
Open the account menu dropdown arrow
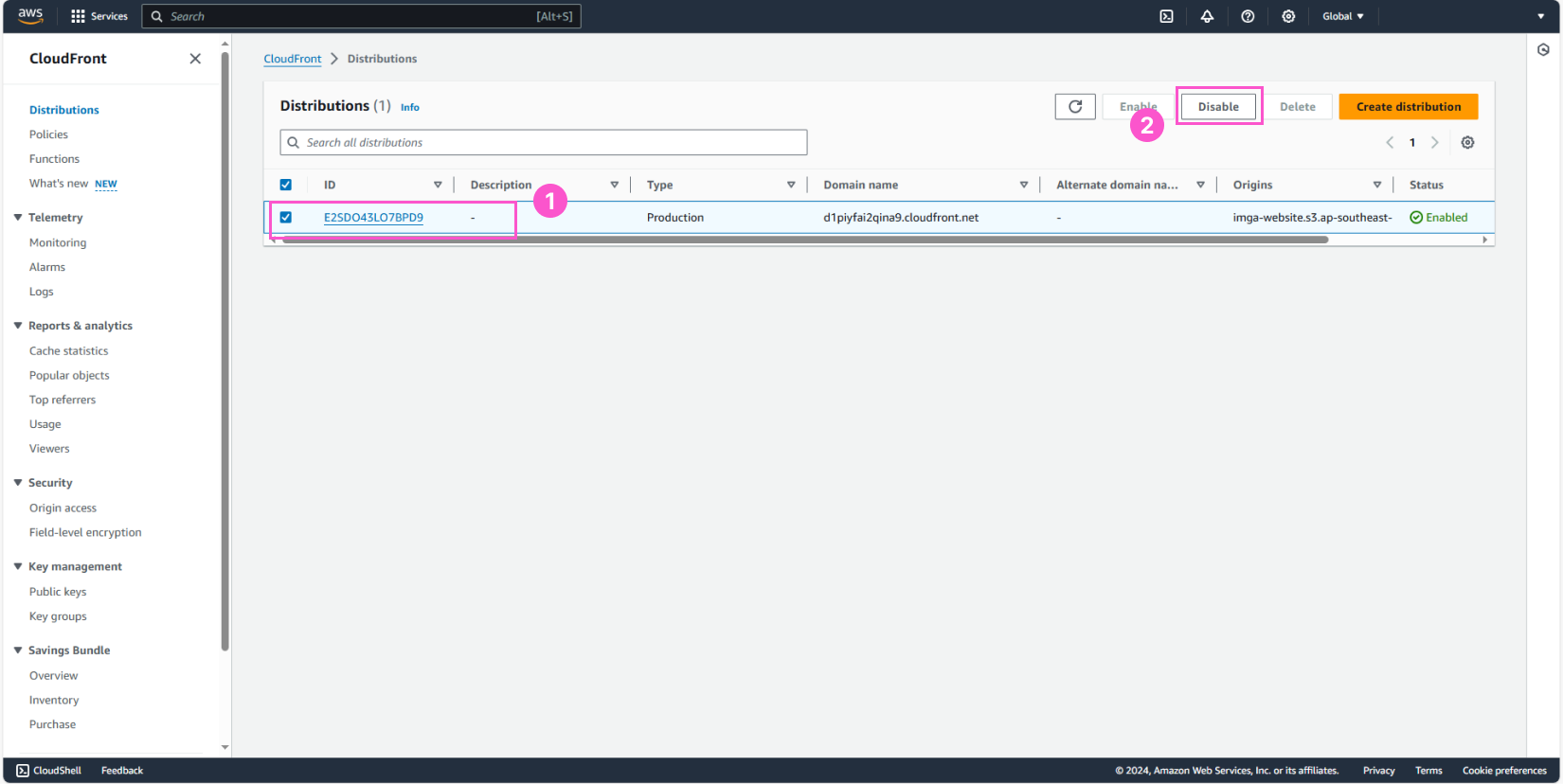click(1540, 16)
